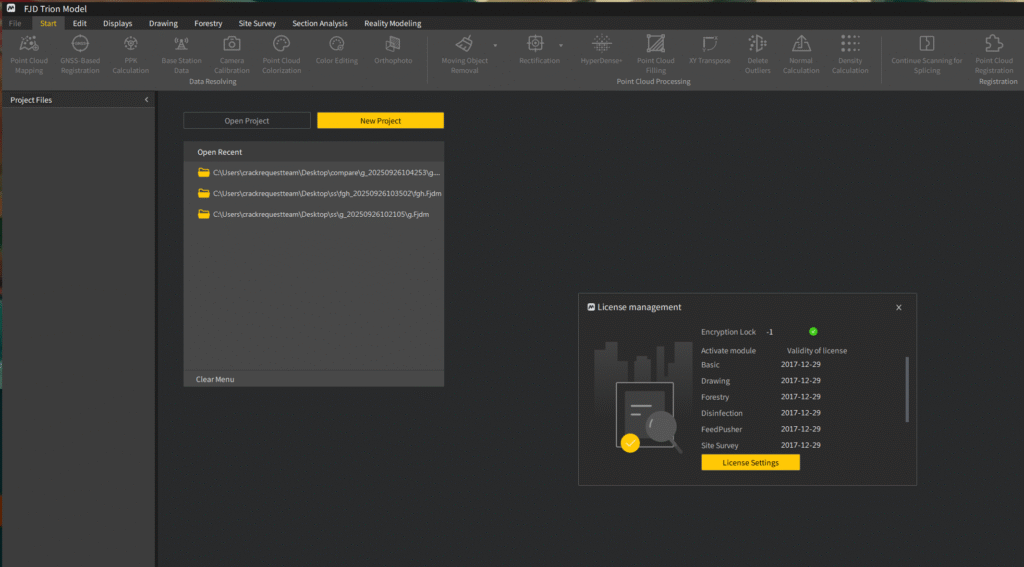The height and width of the screenshot is (567, 1024).
Task: Open the Displays tab
Action: click(118, 24)
